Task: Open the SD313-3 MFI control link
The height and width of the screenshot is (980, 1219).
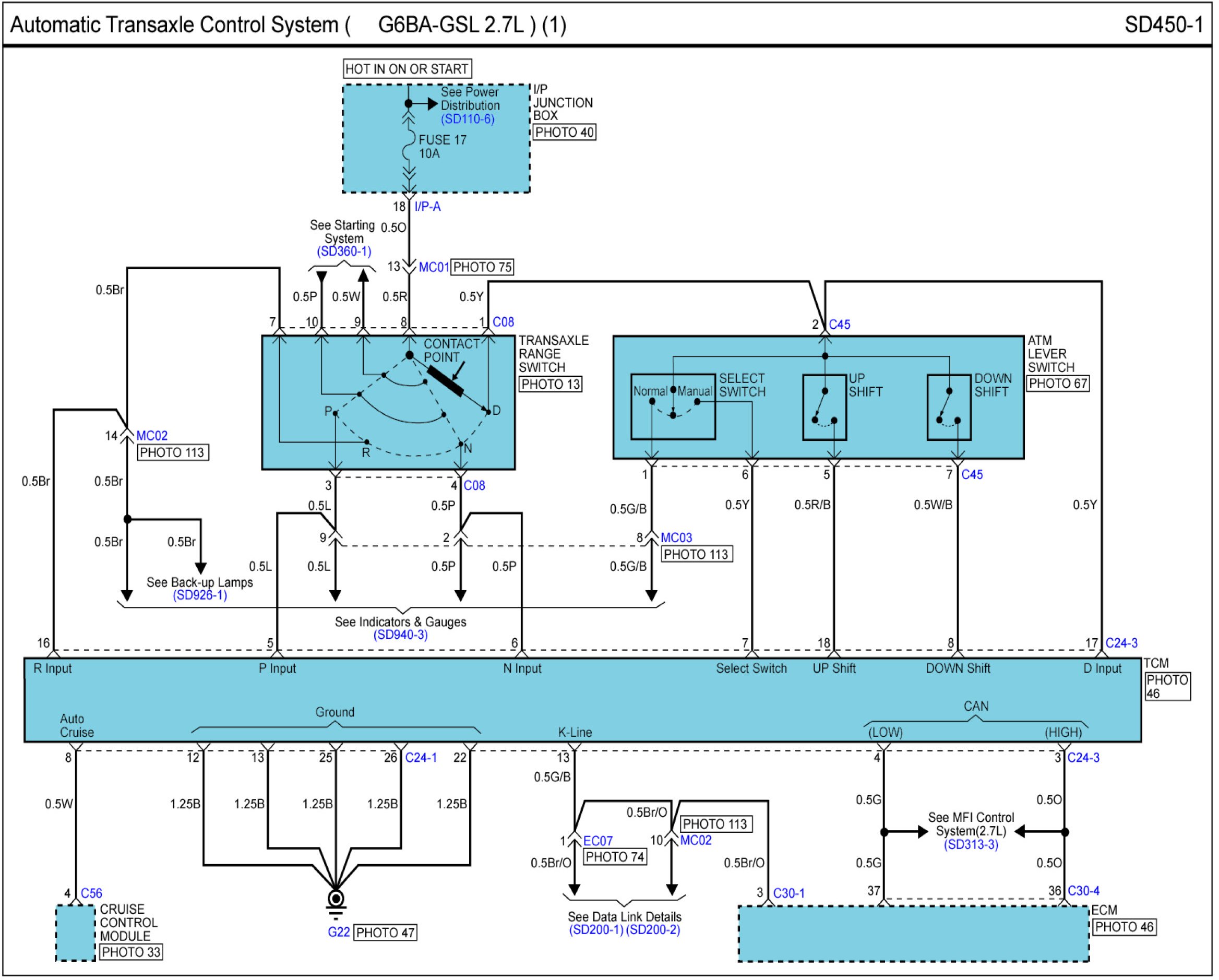Action: coord(971,845)
